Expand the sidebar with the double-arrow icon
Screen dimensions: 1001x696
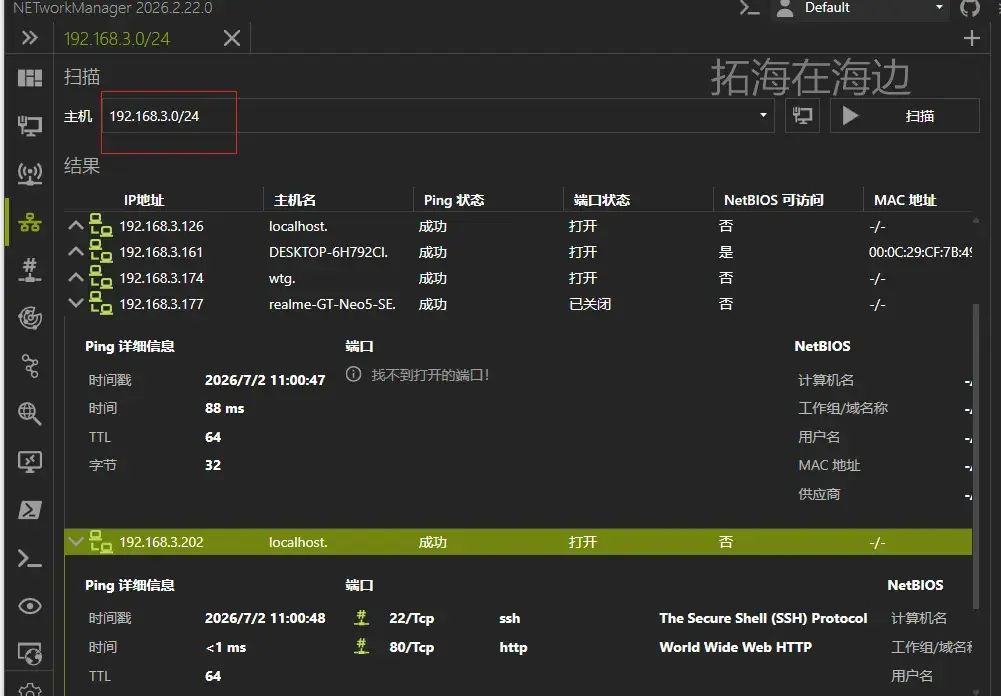pos(29,38)
